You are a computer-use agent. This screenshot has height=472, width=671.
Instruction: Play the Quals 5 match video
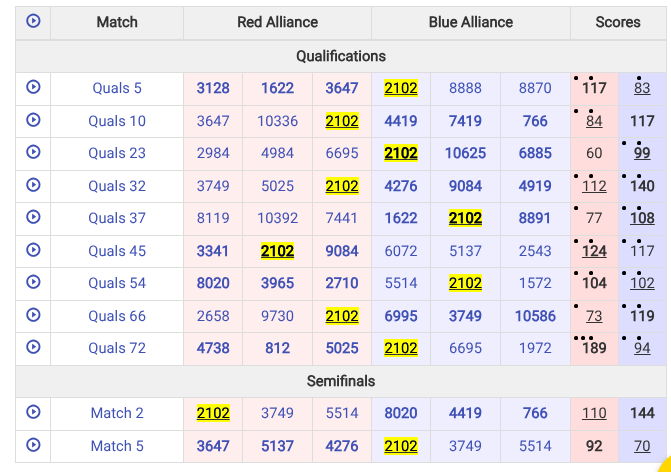pos(33,87)
